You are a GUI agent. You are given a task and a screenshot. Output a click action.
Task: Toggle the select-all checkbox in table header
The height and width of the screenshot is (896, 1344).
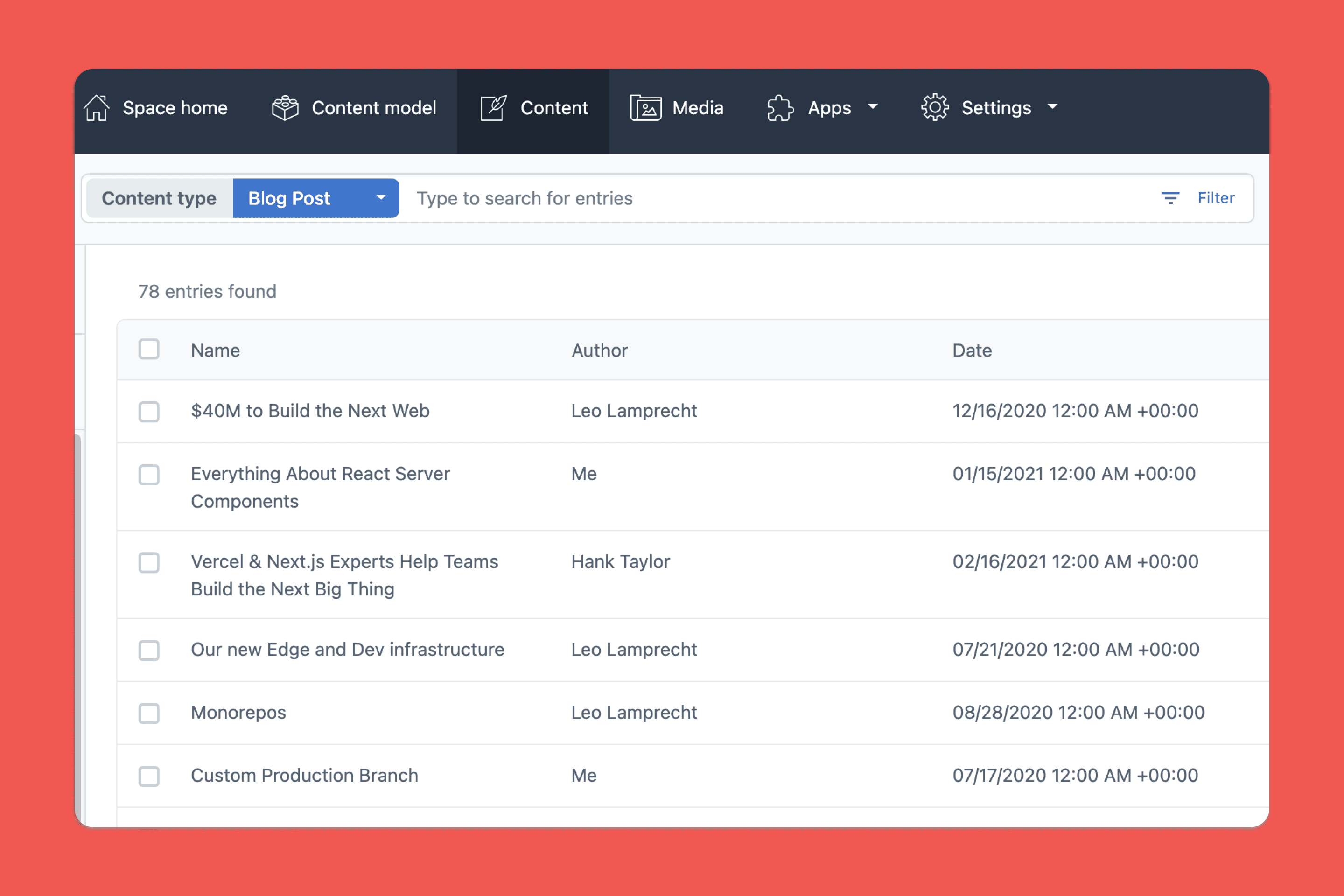tap(149, 349)
